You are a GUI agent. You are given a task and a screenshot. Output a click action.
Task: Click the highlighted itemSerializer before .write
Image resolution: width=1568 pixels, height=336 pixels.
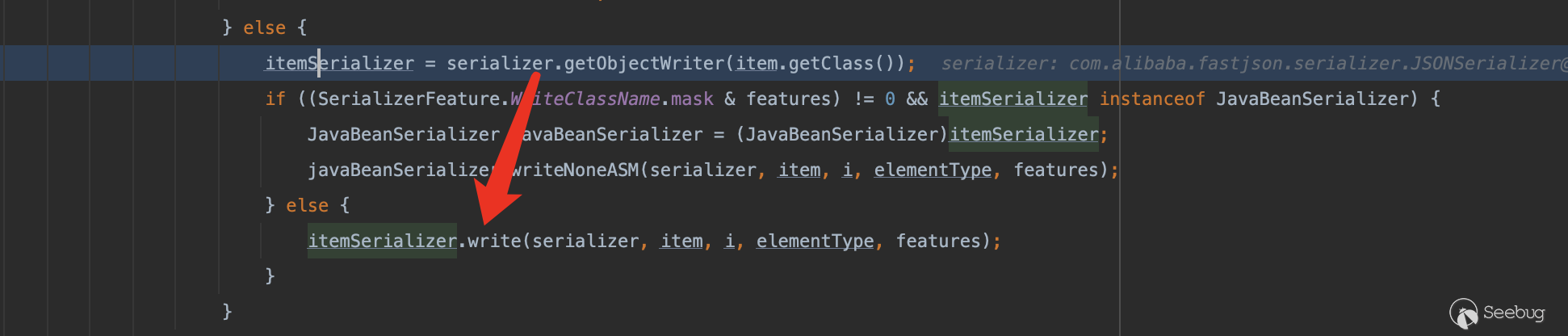[382, 241]
